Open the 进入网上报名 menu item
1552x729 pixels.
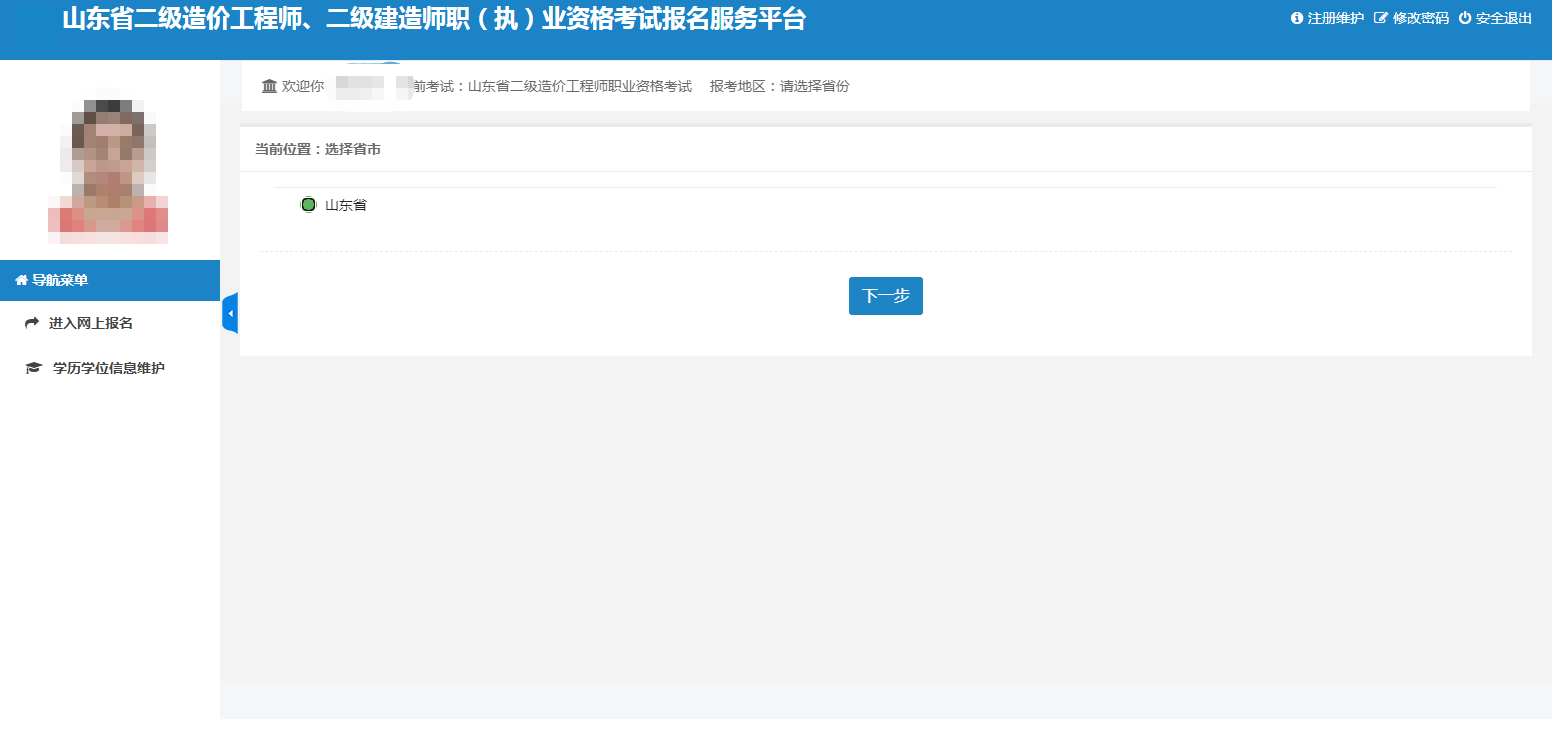(91, 323)
